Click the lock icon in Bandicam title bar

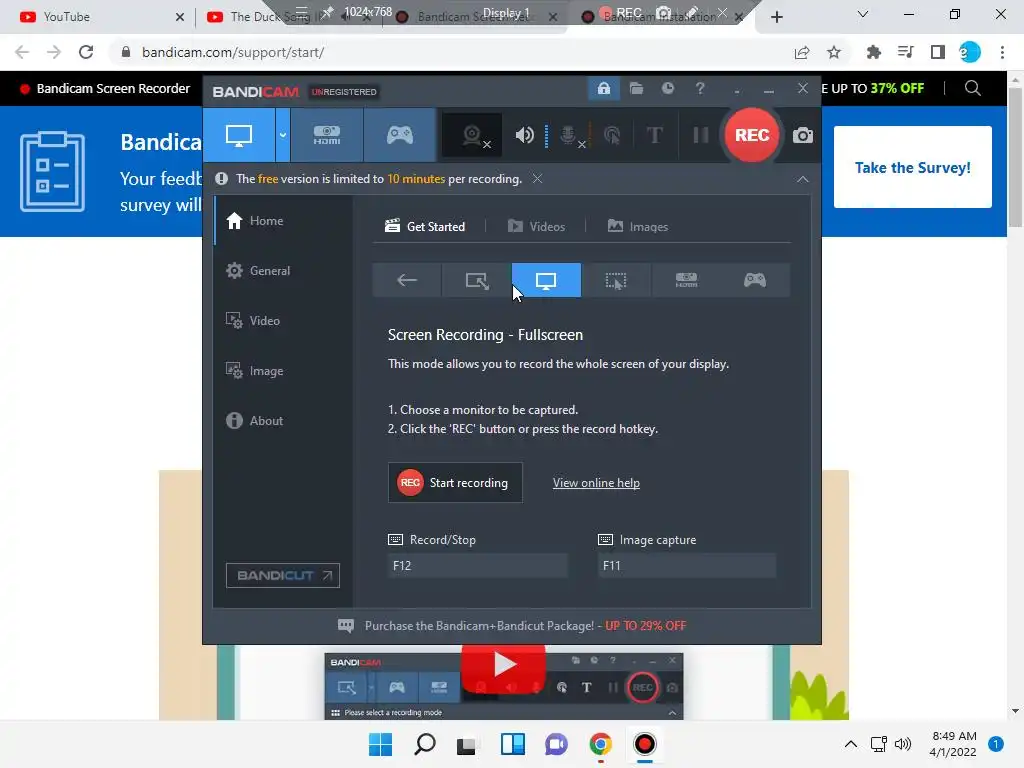point(604,88)
